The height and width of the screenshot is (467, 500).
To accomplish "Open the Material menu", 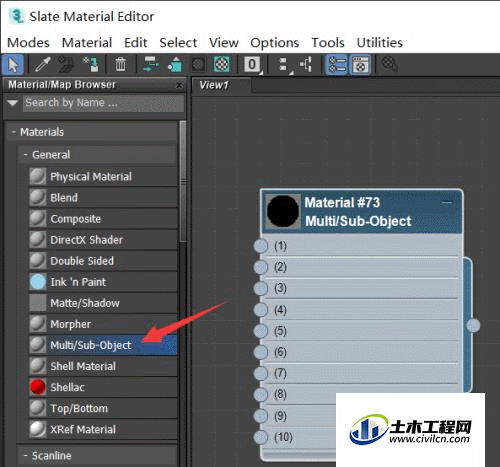I will click(87, 43).
